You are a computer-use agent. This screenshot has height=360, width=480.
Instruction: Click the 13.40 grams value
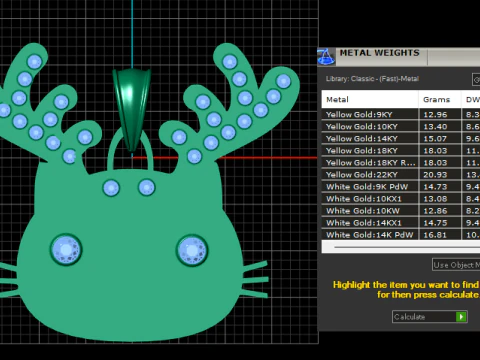[435, 127]
